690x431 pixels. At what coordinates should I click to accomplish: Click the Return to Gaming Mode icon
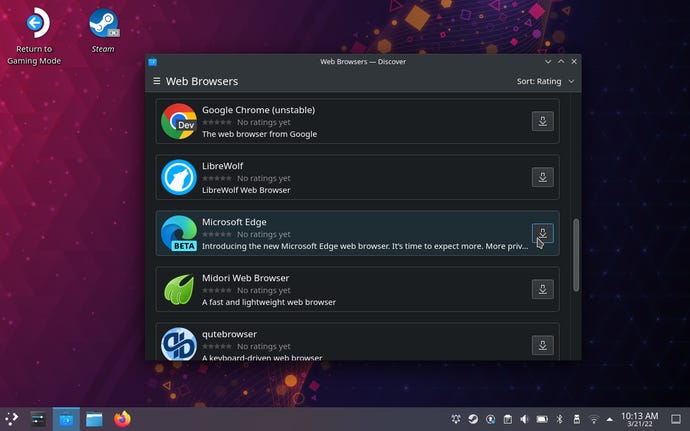click(x=36, y=24)
